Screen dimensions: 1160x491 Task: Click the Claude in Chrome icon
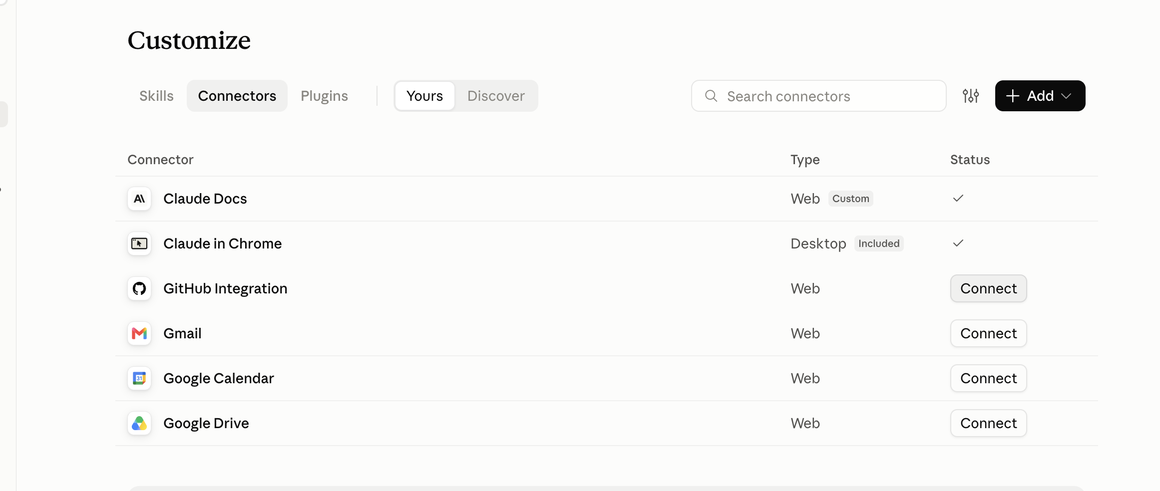139,243
